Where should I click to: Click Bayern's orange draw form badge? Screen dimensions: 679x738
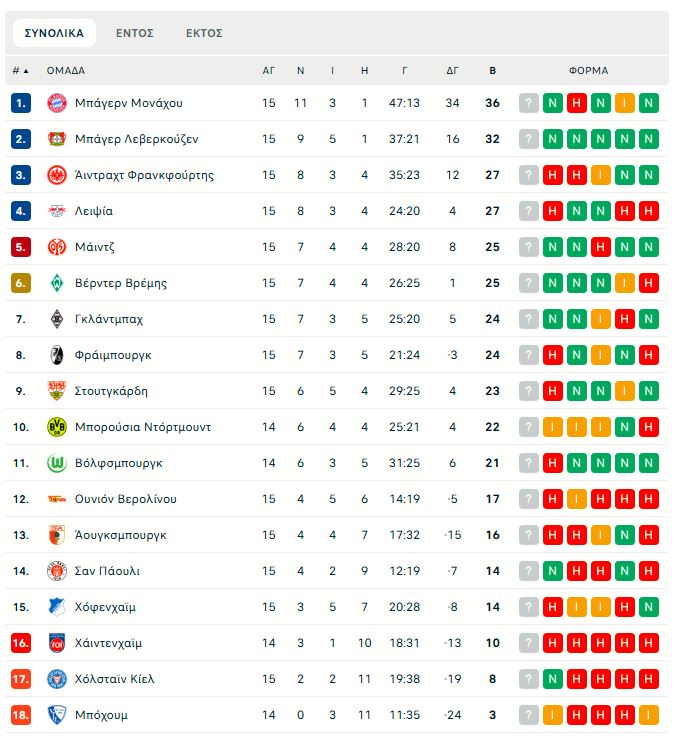[x=625, y=103]
